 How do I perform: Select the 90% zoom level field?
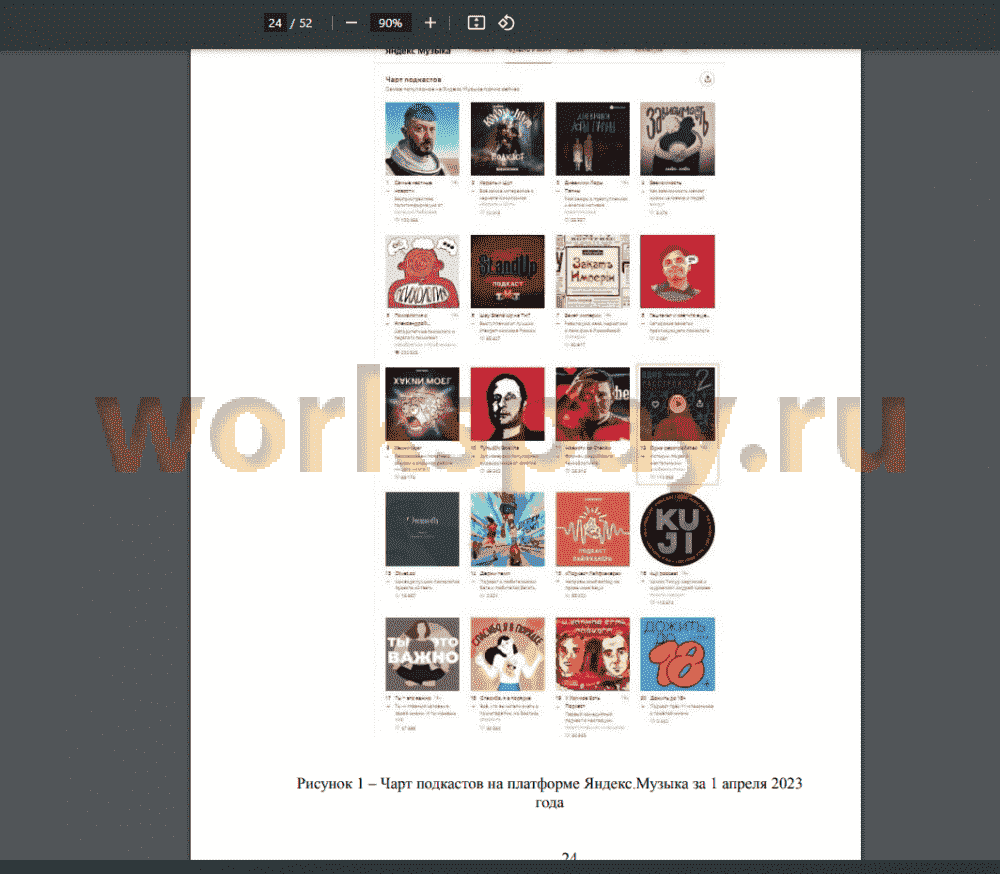click(390, 23)
